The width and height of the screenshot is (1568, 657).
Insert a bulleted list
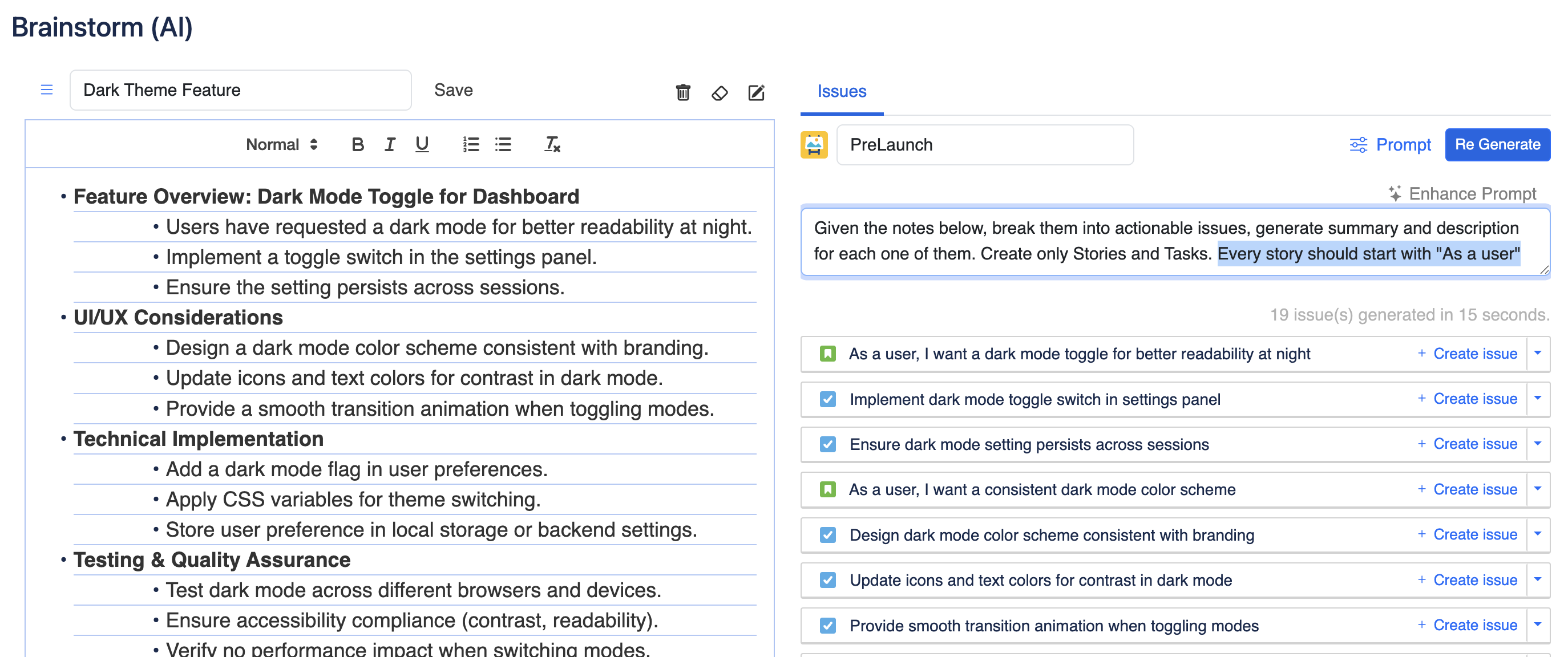503,144
